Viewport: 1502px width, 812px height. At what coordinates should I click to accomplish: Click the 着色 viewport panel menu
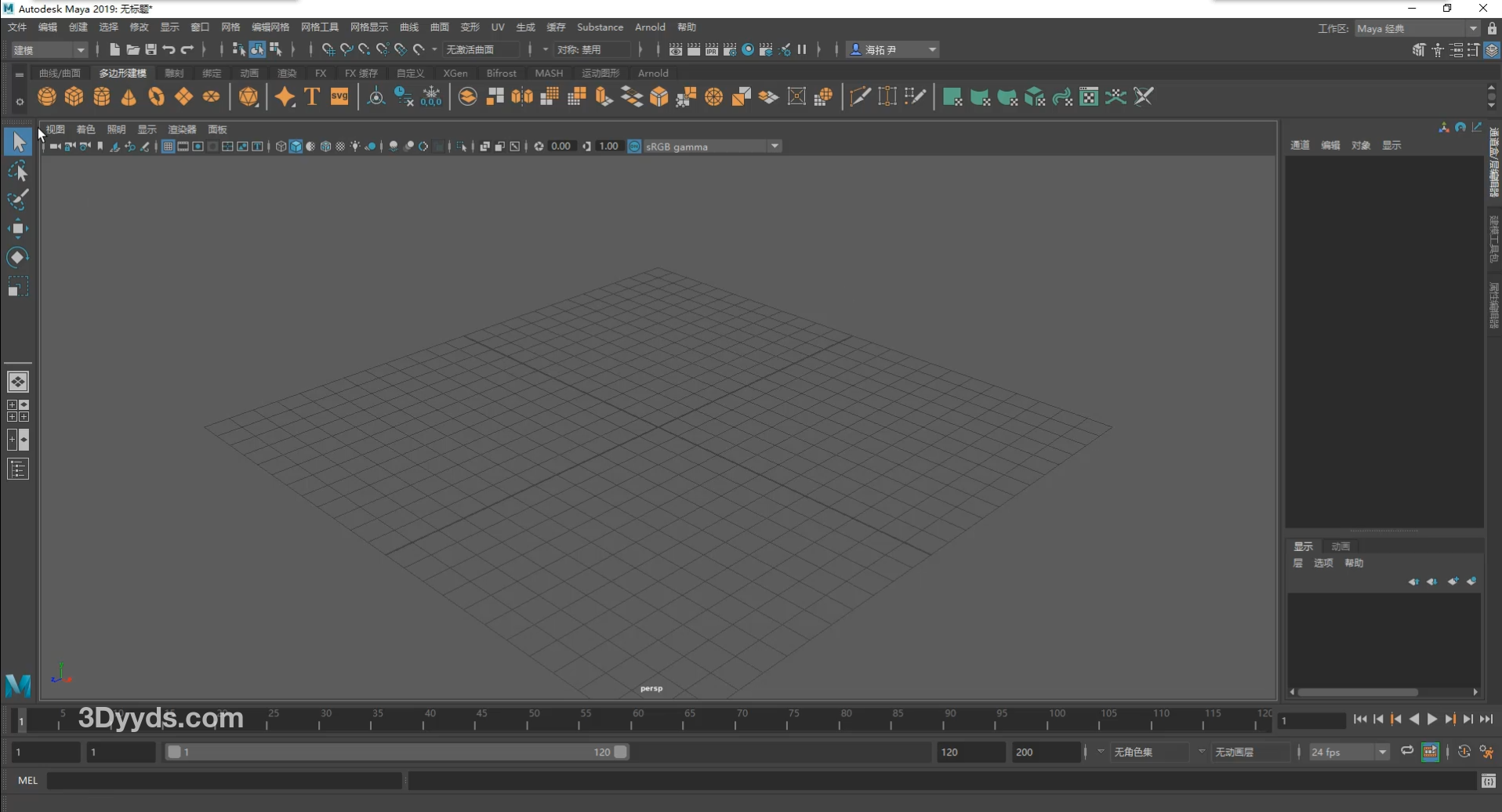point(85,129)
